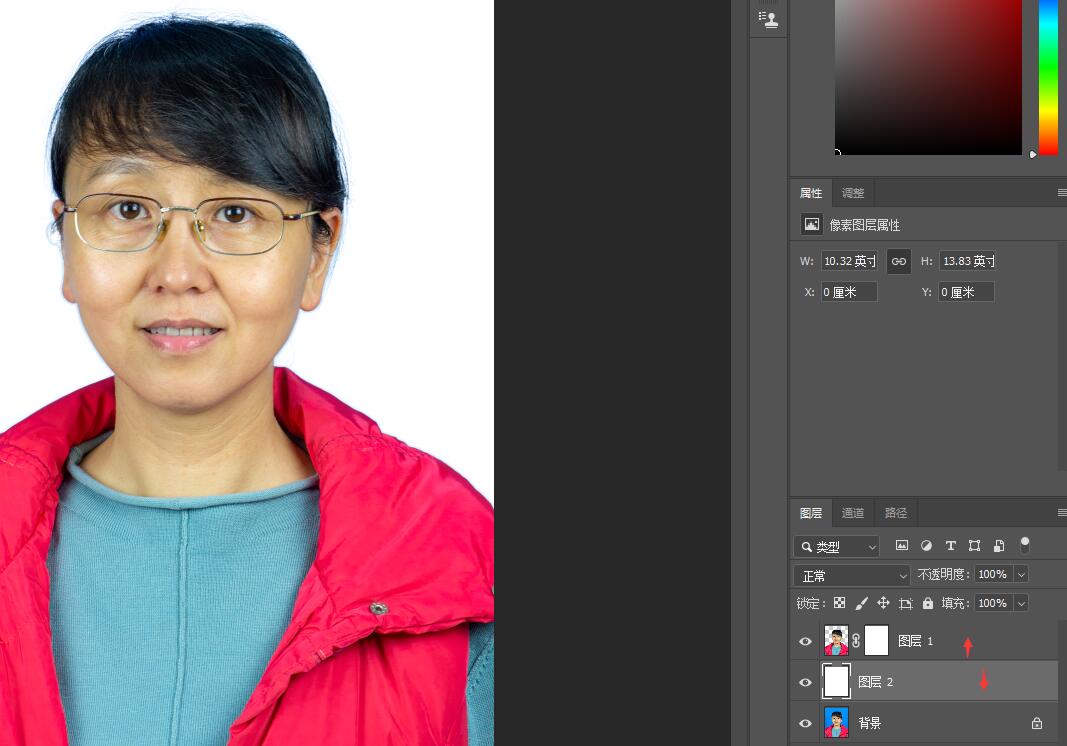The image size is (1067, 746).
Task: Enable lock transparent pixels
Action: [839, 603]
